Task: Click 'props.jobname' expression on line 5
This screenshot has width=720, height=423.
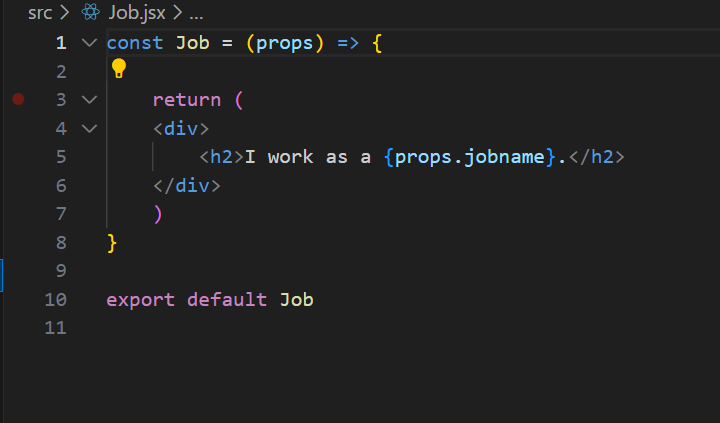Action: [x=469, y=157]
